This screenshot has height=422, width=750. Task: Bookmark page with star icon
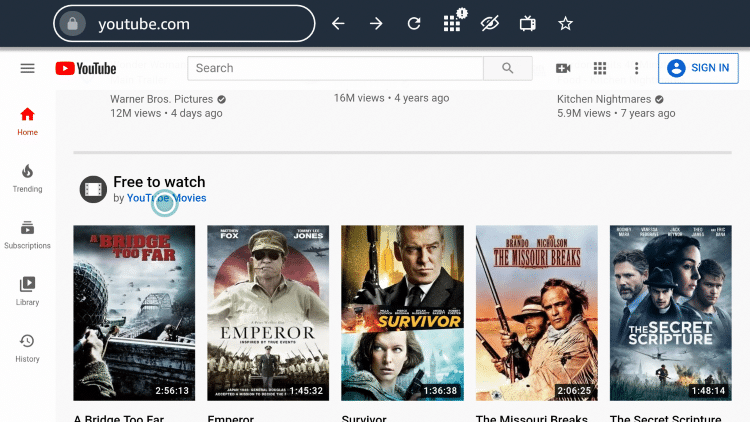coord(565,23)
